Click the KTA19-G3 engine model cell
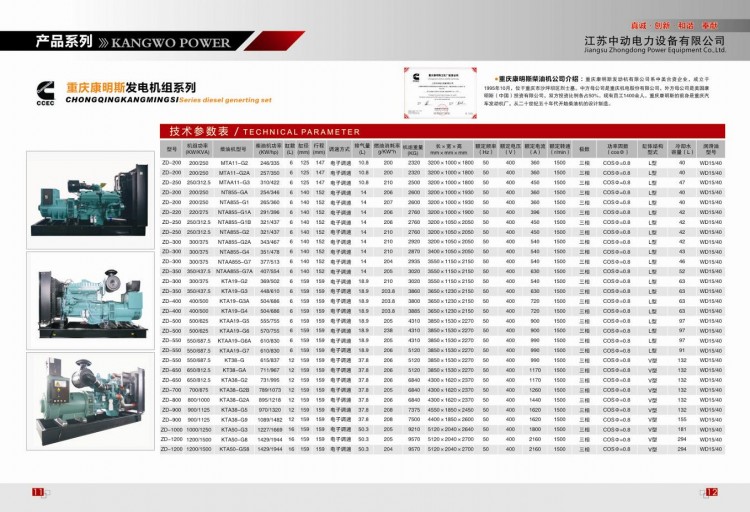This screenshot has width=750, height=512. click(x=234, y=291)
